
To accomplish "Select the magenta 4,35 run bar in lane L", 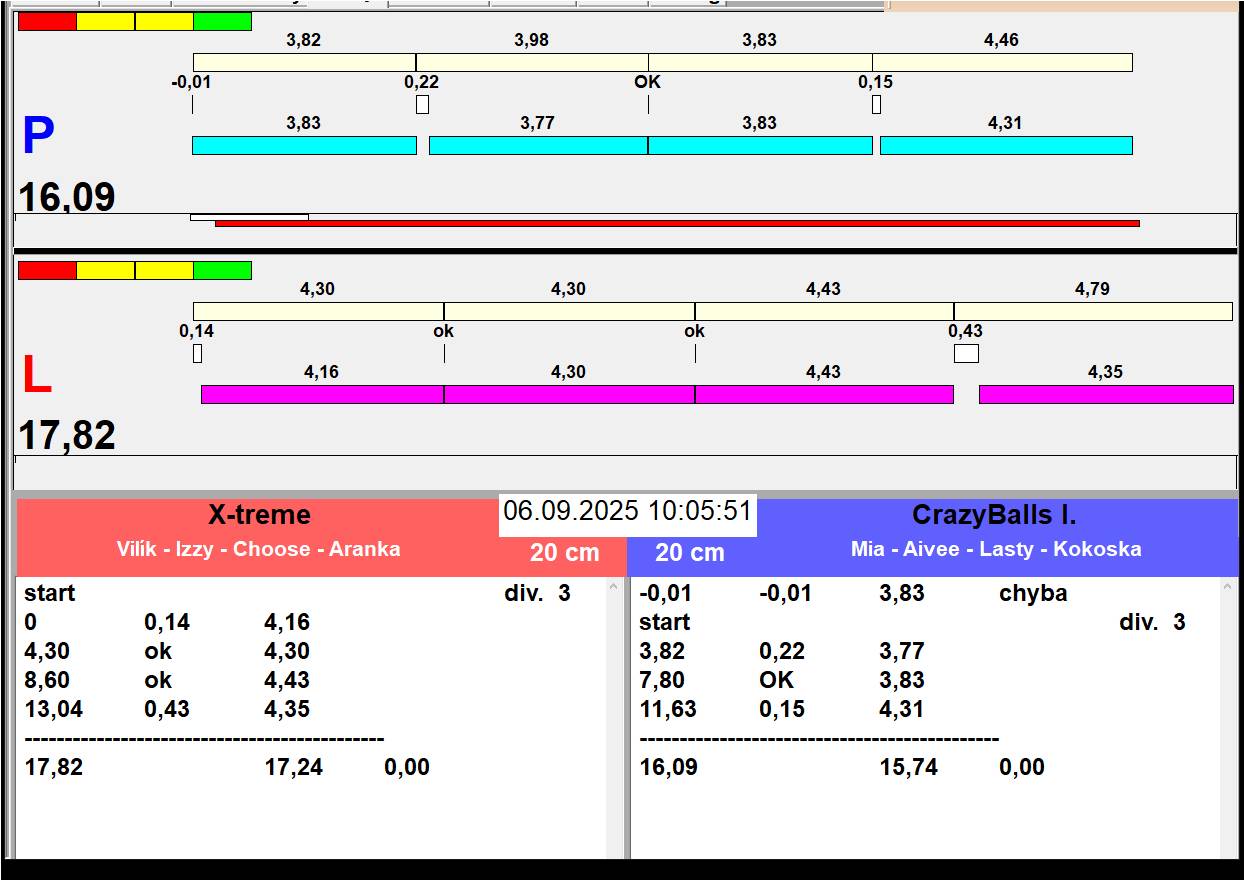I will coord(1105,395).
